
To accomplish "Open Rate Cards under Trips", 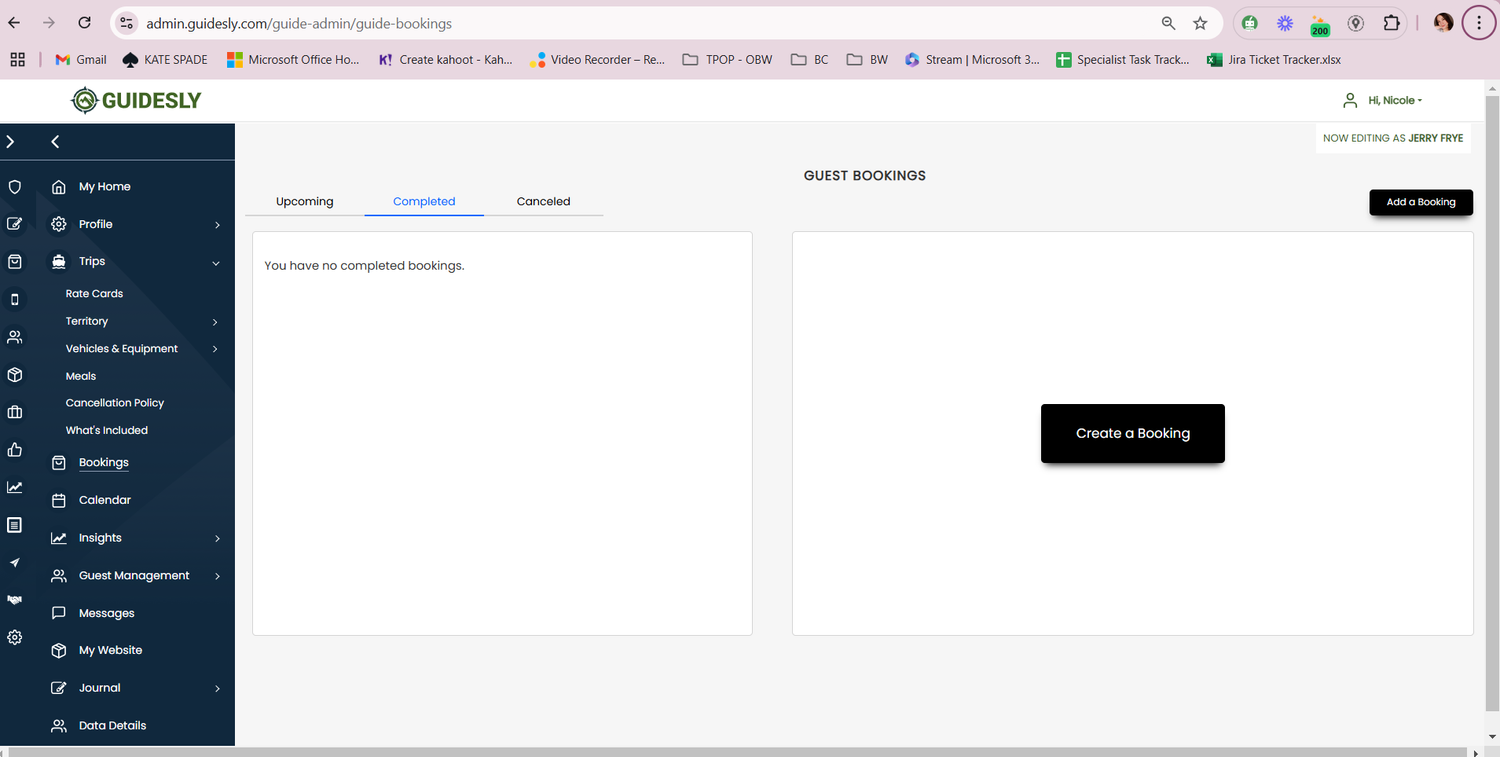I will point(94,294).
